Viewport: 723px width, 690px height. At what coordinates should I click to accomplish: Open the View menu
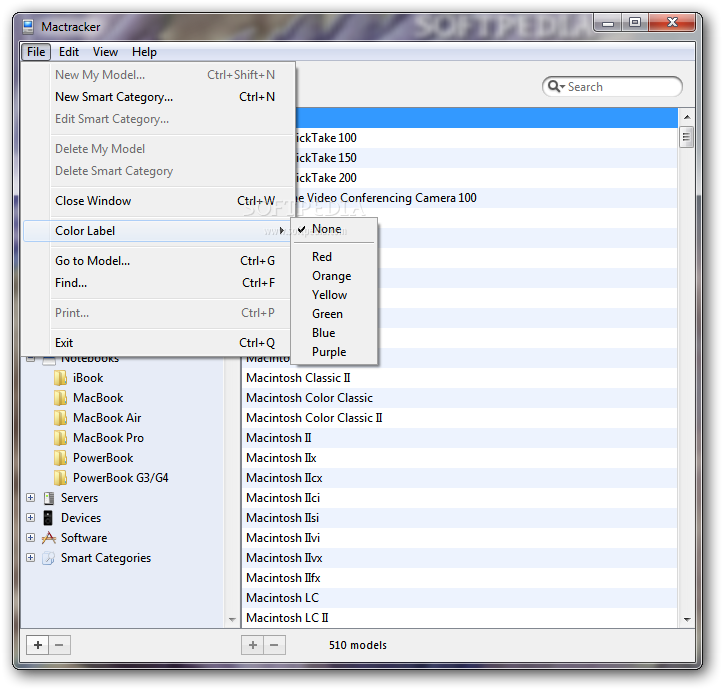coord(105,52)
